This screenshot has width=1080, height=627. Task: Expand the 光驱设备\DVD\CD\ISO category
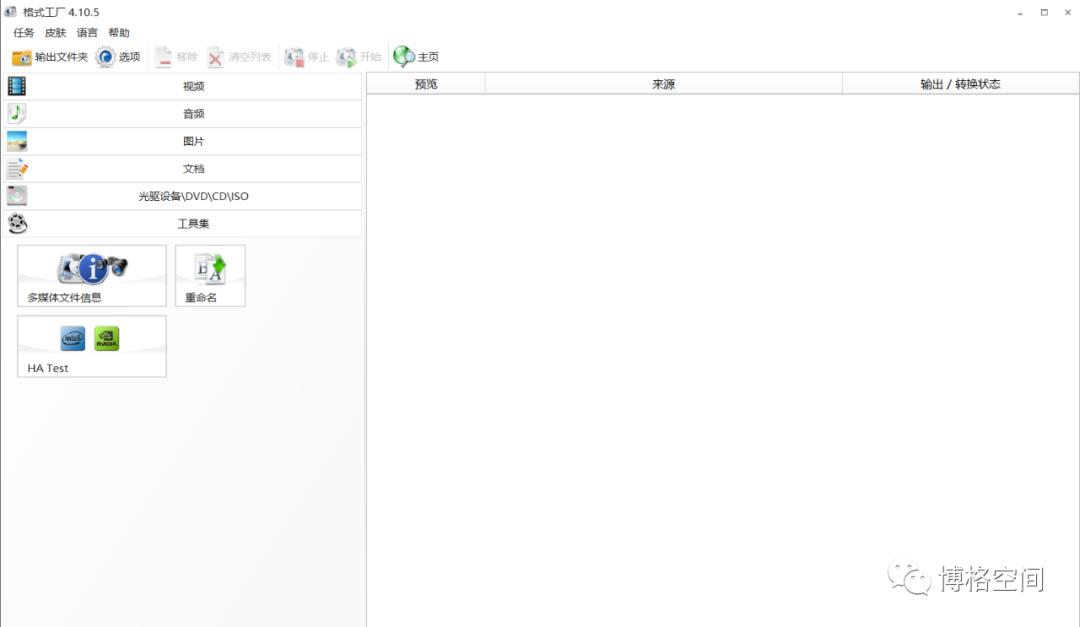(183, 196)
